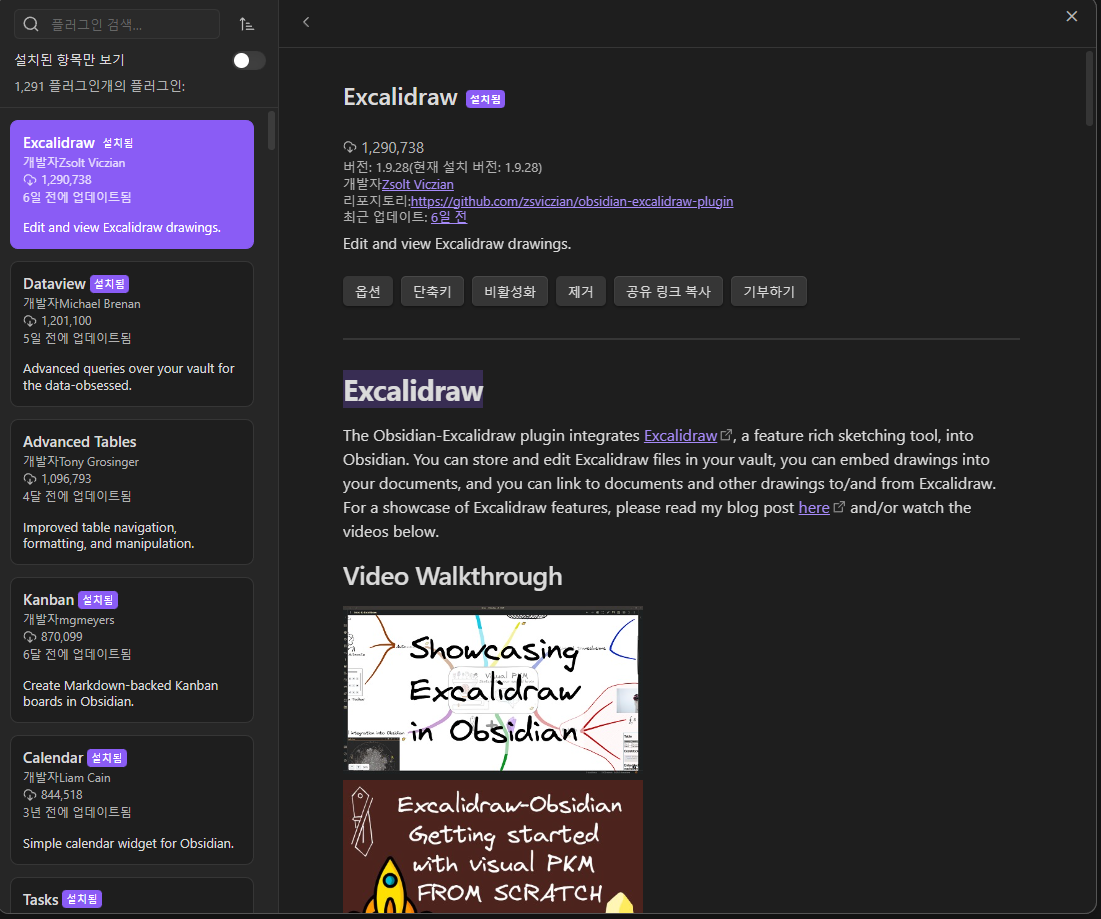Open the Advanced Tables plugin card

click(132, 492)
